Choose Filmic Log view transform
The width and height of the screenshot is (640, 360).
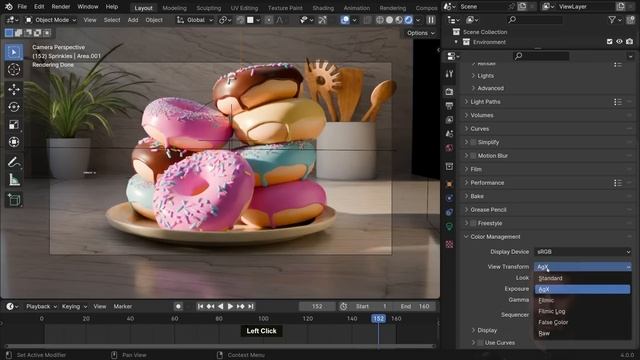[x=582, y=311]
